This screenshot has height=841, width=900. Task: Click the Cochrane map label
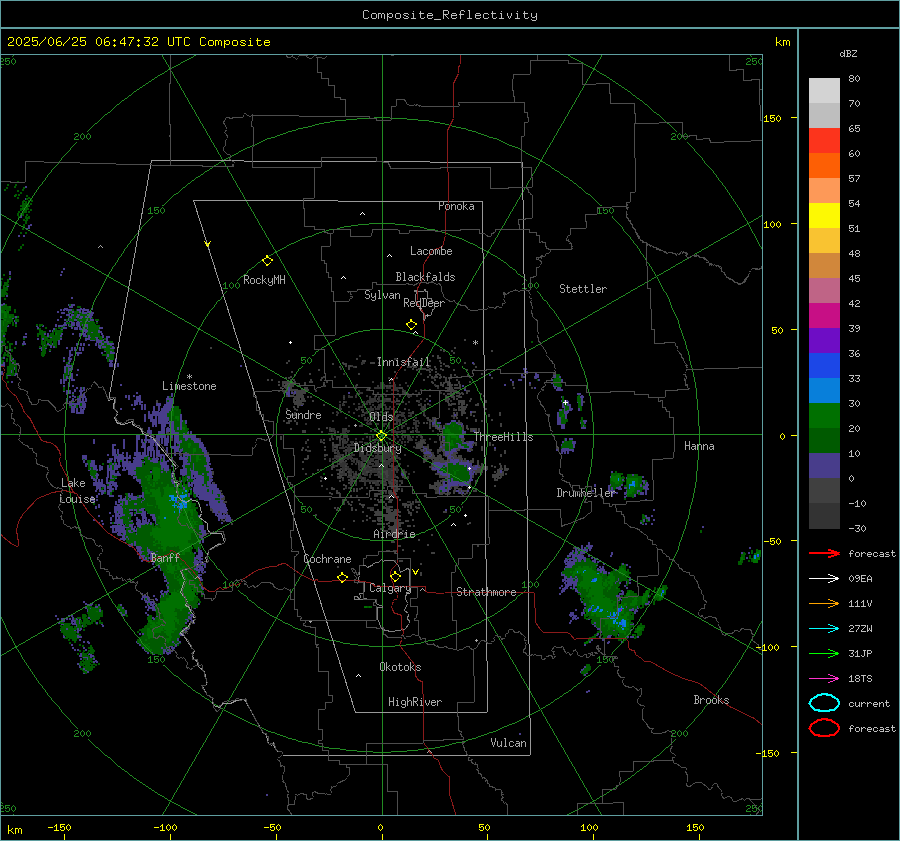[327, 559]
